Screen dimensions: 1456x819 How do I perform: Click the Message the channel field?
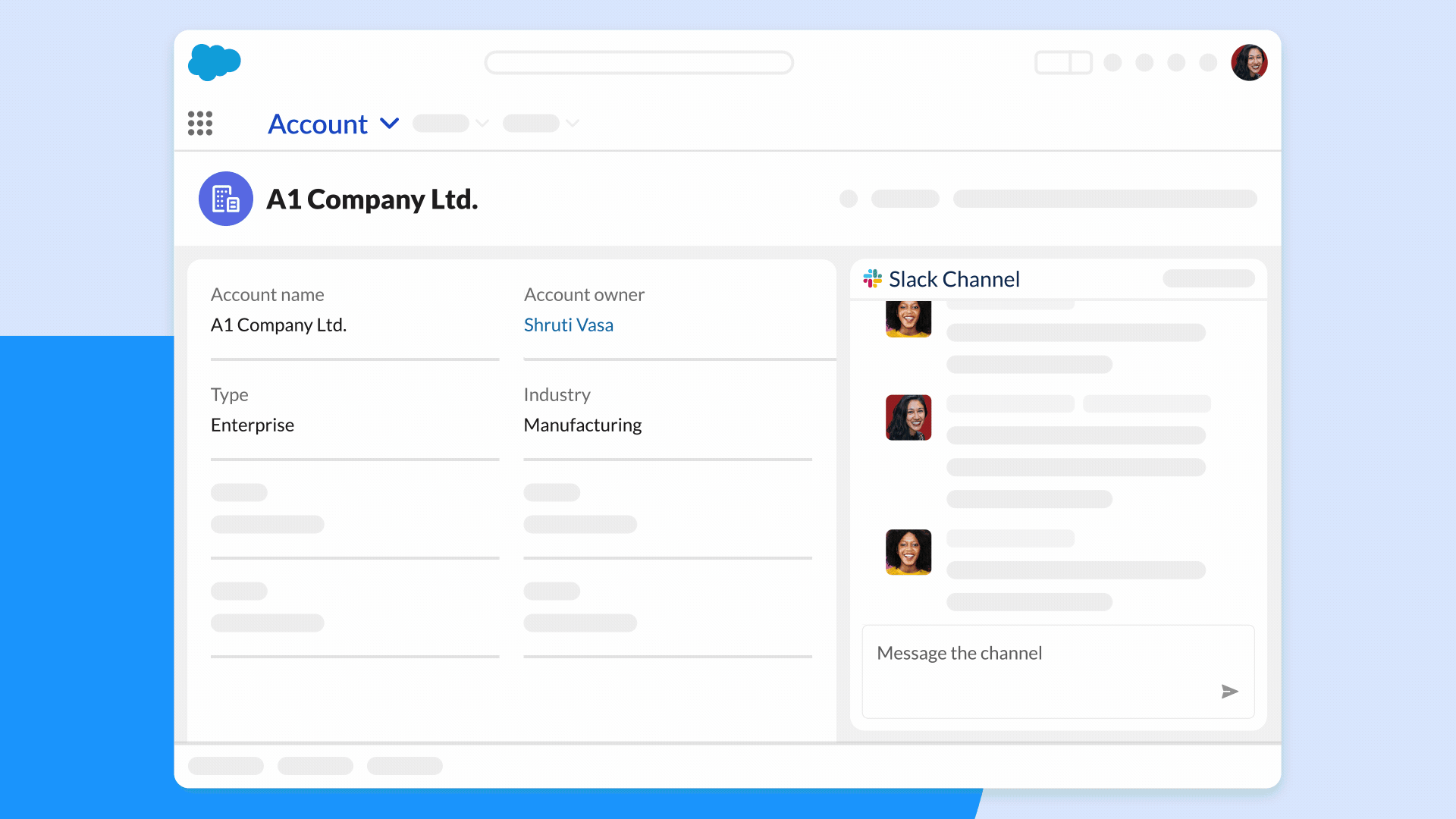tap(1058, 671)
